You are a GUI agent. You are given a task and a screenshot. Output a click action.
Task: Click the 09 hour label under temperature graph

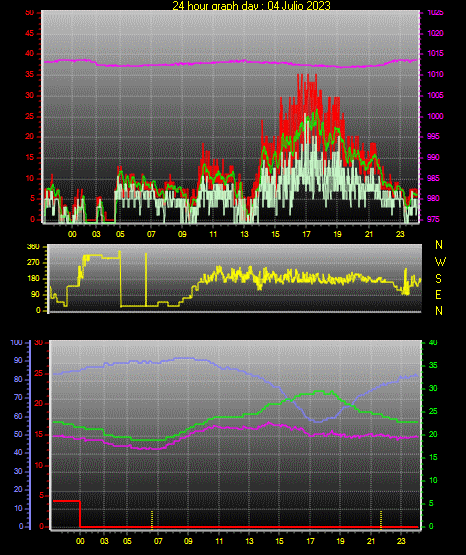[188, 541]
